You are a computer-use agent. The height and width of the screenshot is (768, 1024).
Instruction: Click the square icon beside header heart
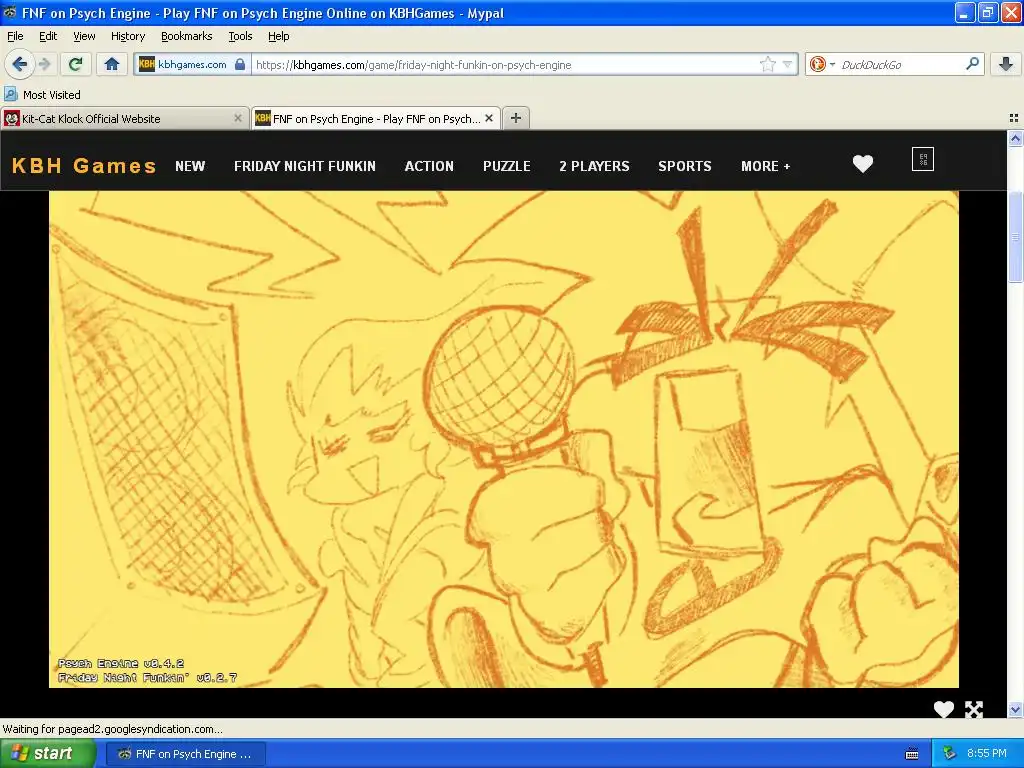[923, 159]
